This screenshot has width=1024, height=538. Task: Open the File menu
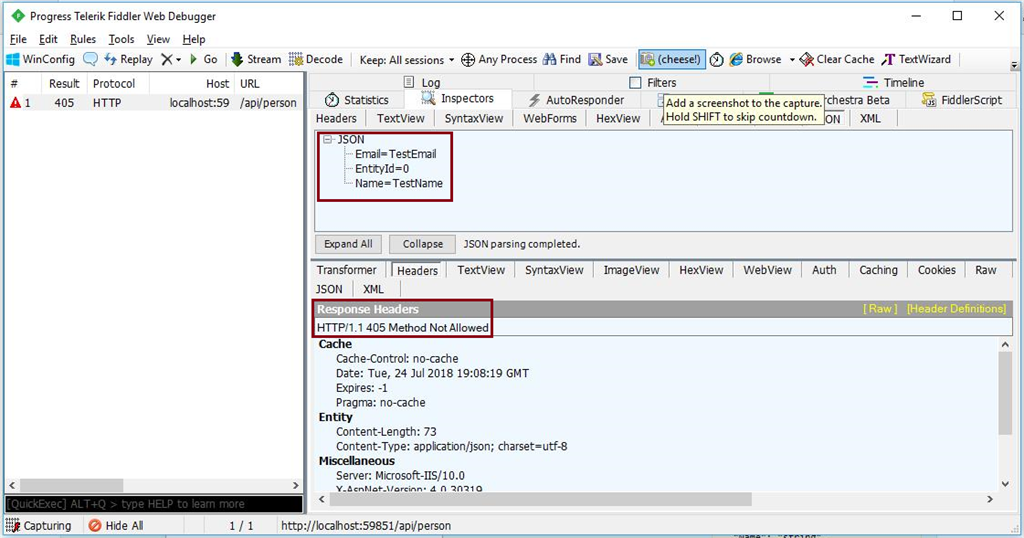pyautogui.click(x=18, y=39)
